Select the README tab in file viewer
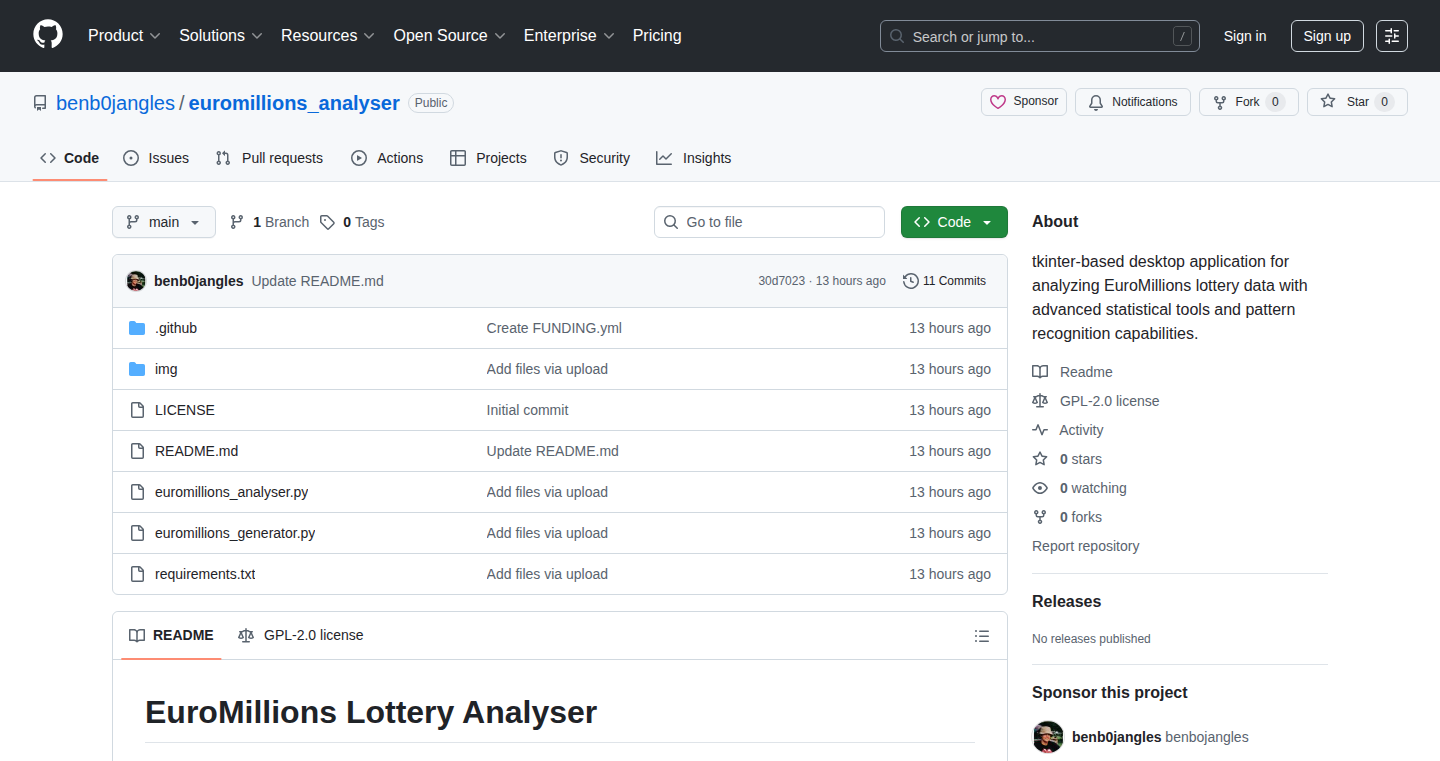The height and width of the screenshot is (761, 1440). click(171, 635)
